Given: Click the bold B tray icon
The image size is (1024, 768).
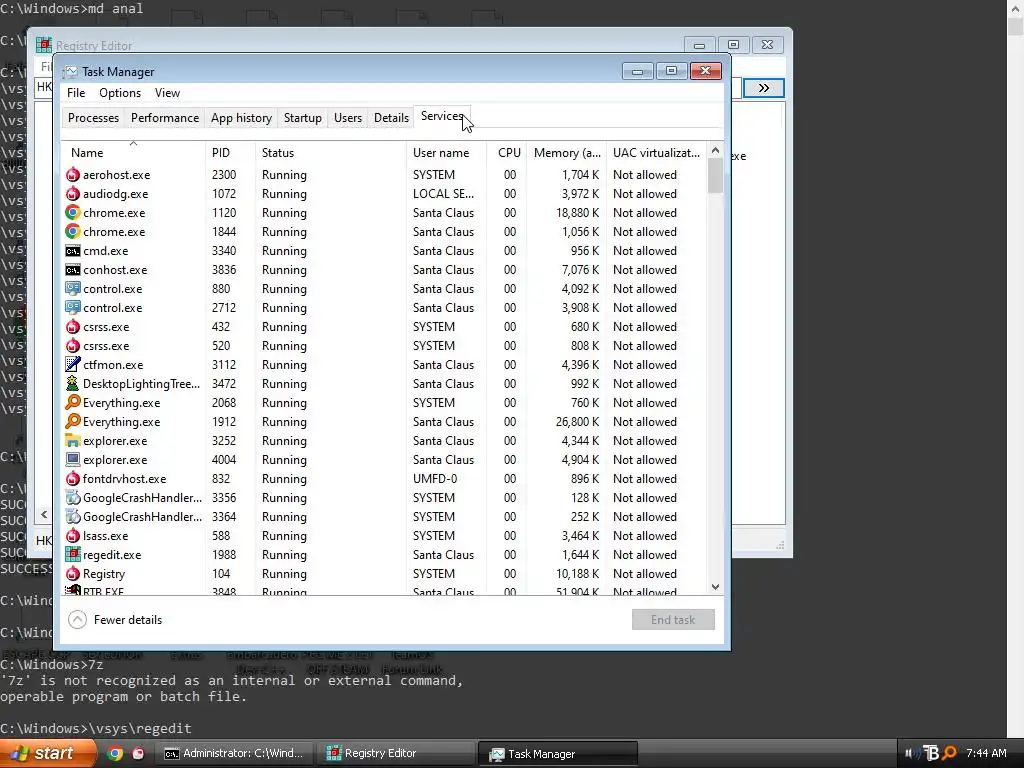Looking at the screenshot, I should click(x=931, y=753).
